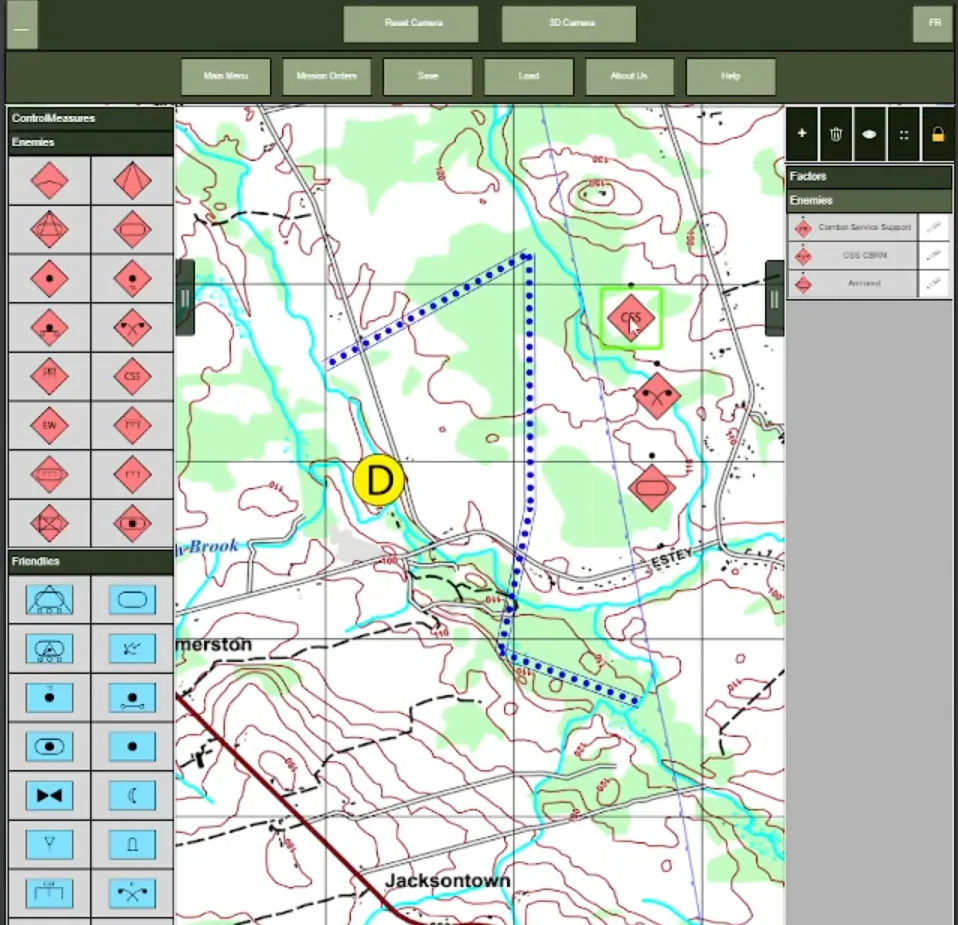Open the Main Menu
The height and width of the screenshot is (925, 958).
(225, 76)
